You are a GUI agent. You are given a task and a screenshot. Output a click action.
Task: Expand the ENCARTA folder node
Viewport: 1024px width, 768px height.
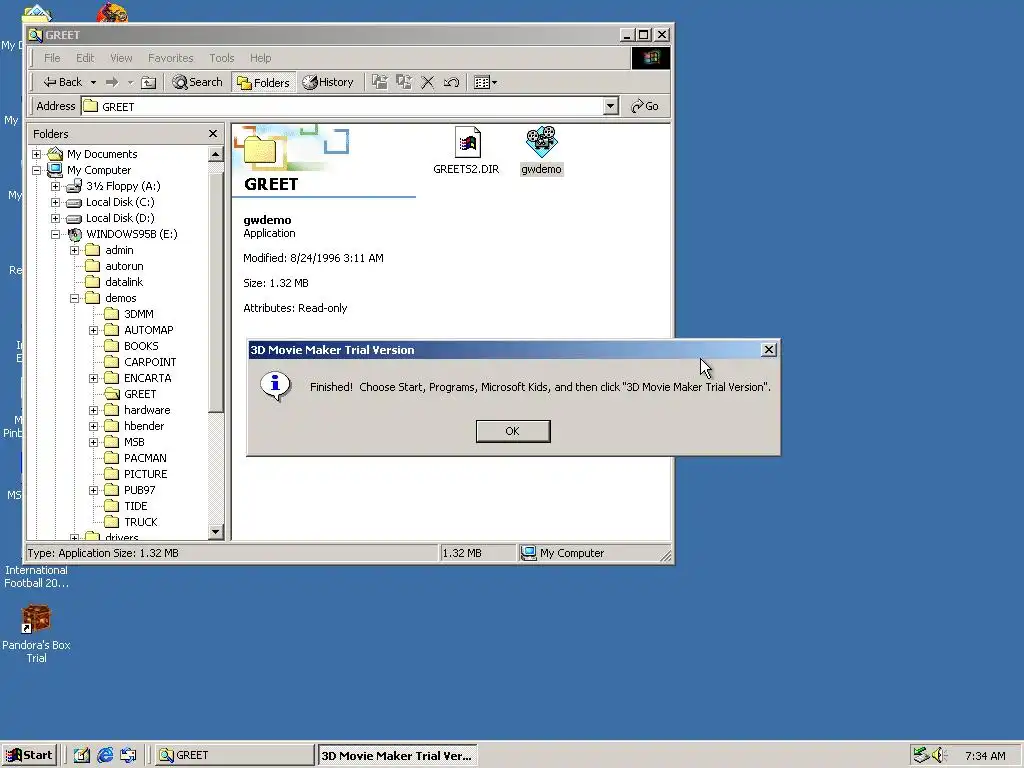coord(93,378)
